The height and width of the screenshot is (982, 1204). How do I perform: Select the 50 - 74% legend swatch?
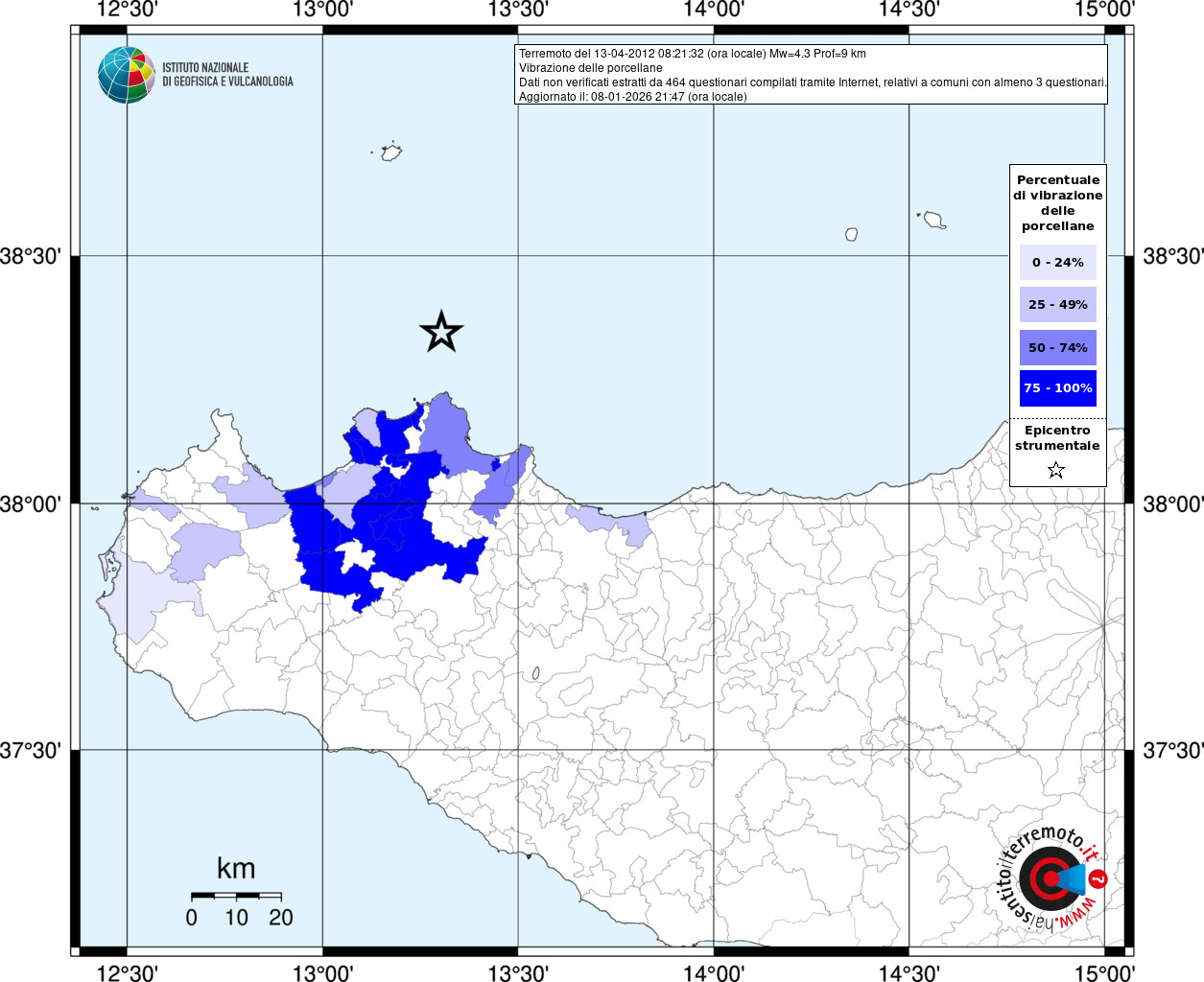[x=1057, y=347]
